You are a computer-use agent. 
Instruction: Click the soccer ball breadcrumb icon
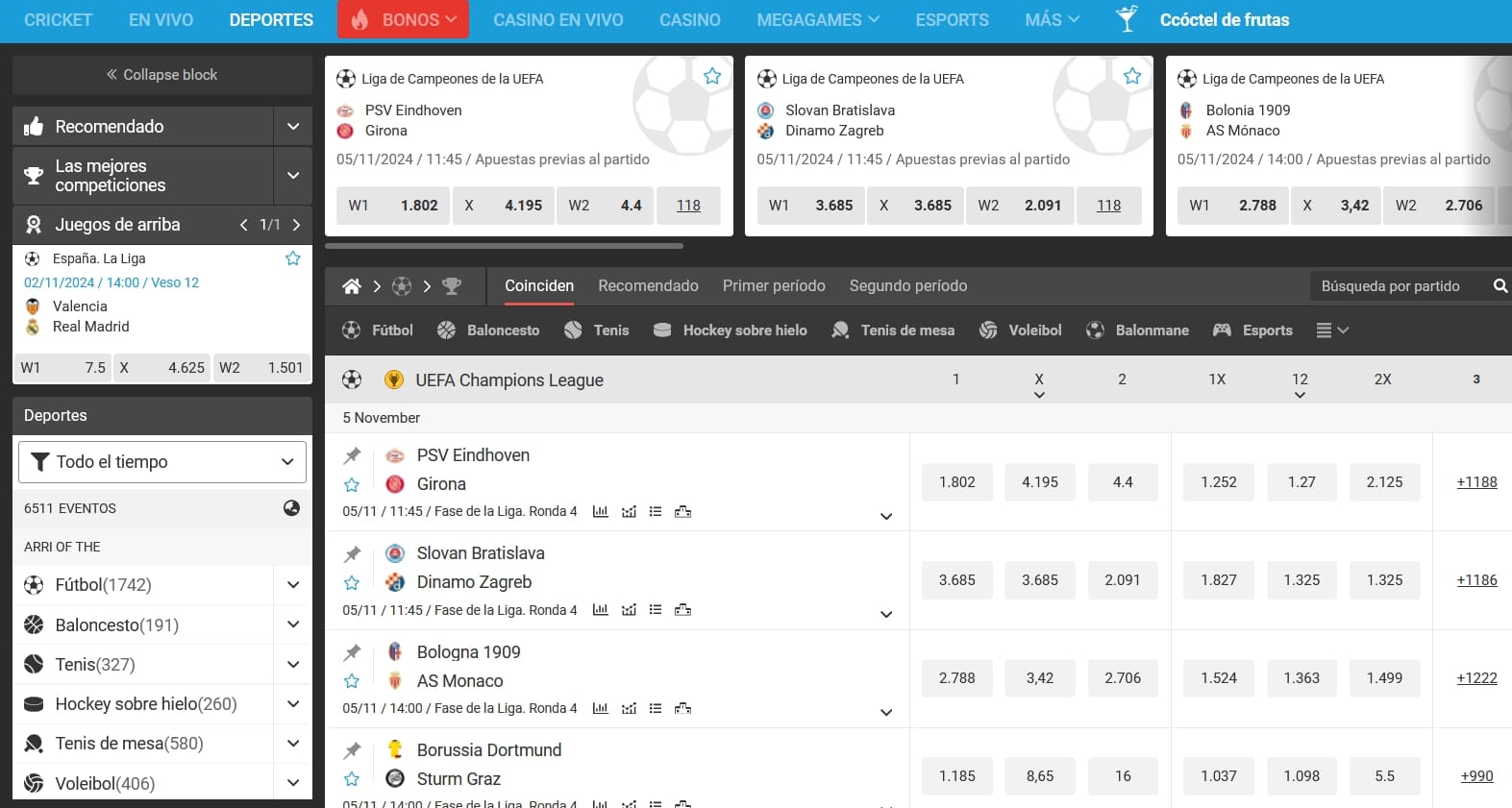(x=402, y=286)
